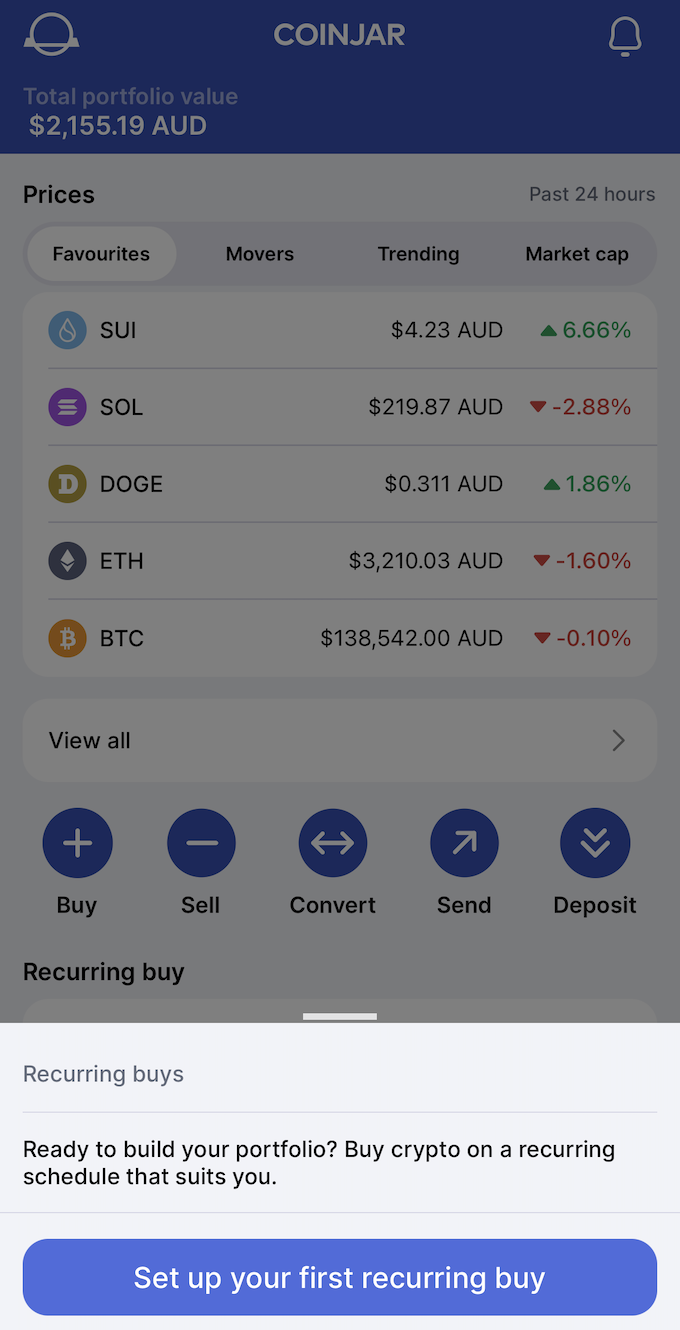Expand the View all prices row
The image size is (680, 1330).
tap(339, 740)
